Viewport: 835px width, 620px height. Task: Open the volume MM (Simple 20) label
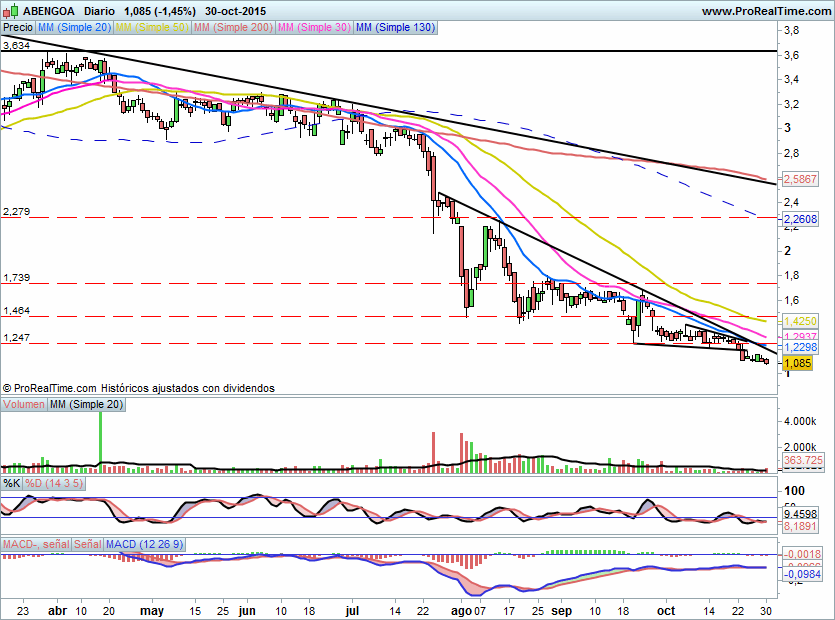86,404
